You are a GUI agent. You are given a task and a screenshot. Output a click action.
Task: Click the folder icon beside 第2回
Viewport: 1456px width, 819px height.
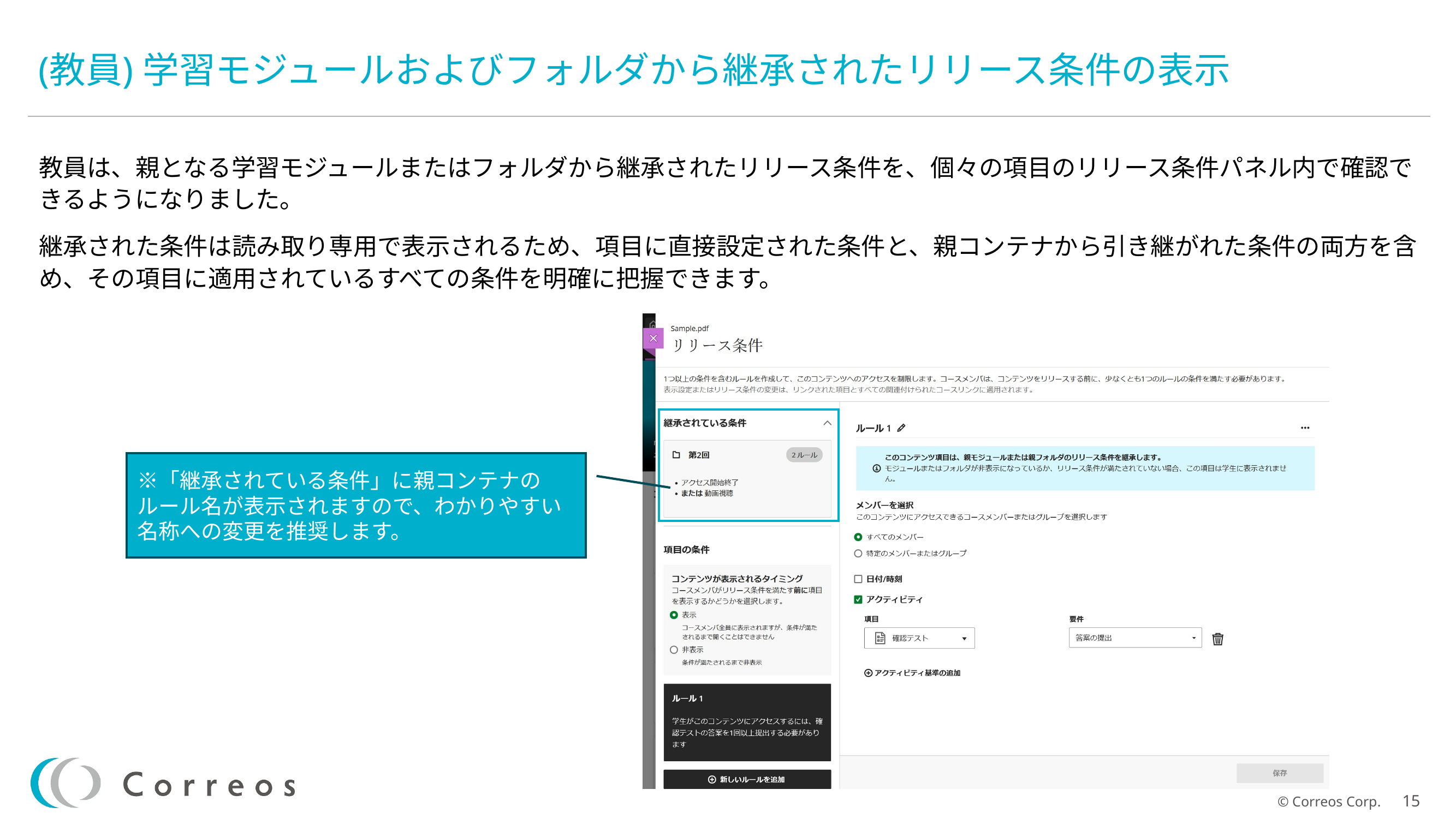(676, 454)
